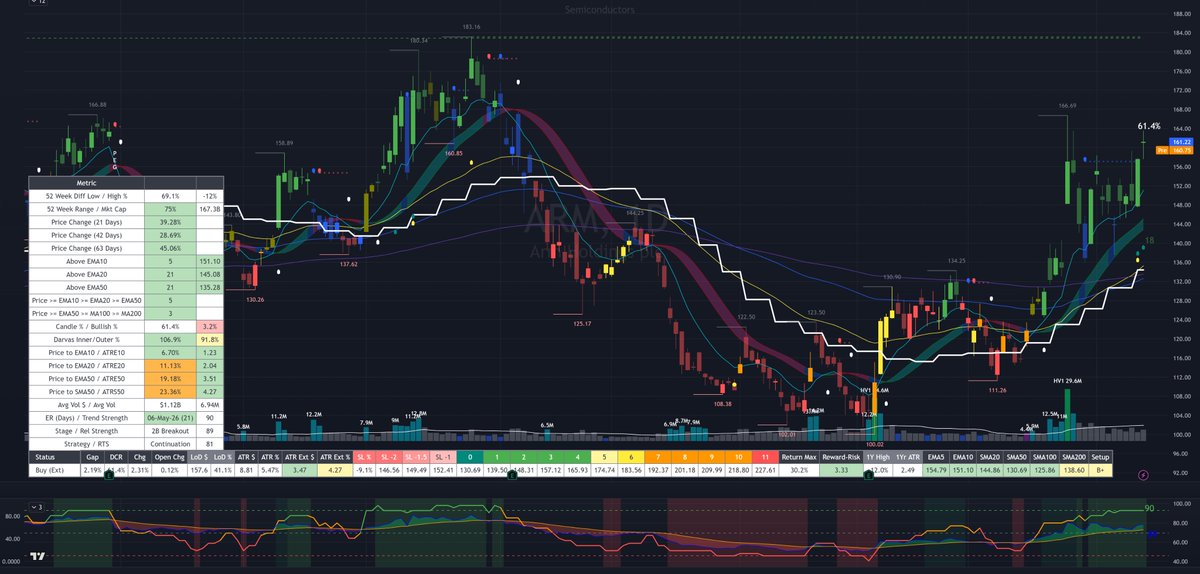Click the 2.49 1Yr ATR value
This screenshot has height=574, width=1200.
point(908,470)
